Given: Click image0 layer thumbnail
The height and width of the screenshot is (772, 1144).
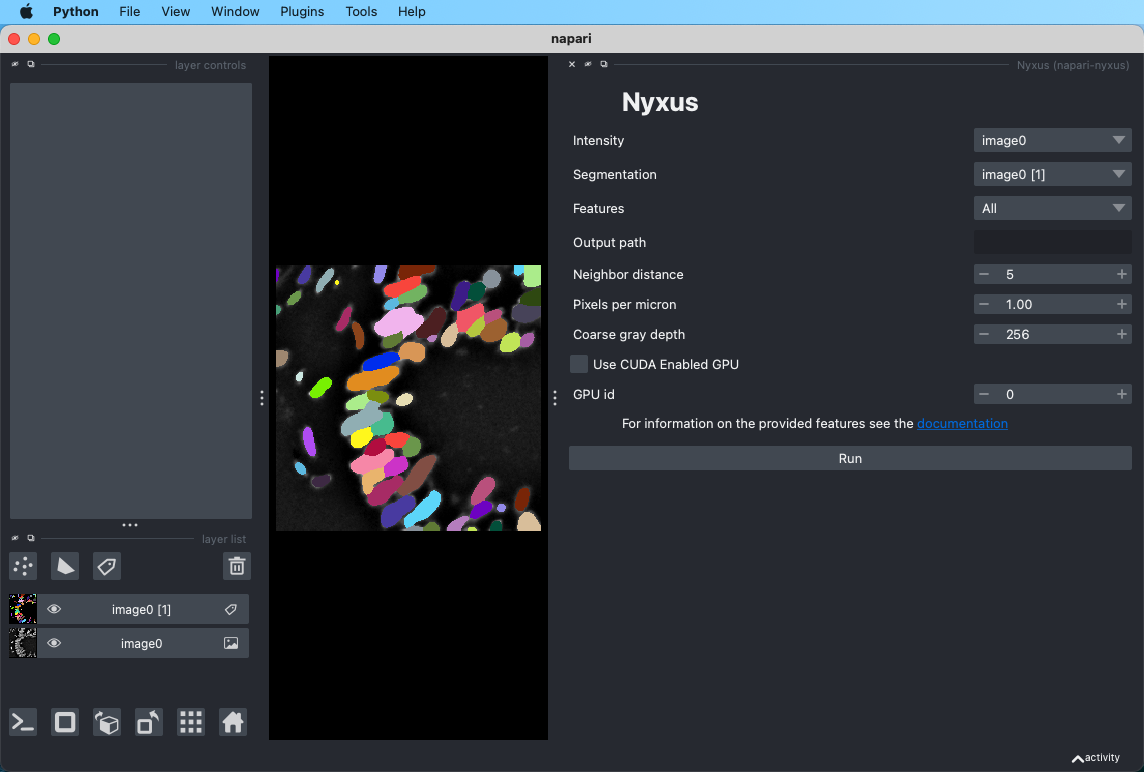Looking at the screenshot, I should click(23, 643).
